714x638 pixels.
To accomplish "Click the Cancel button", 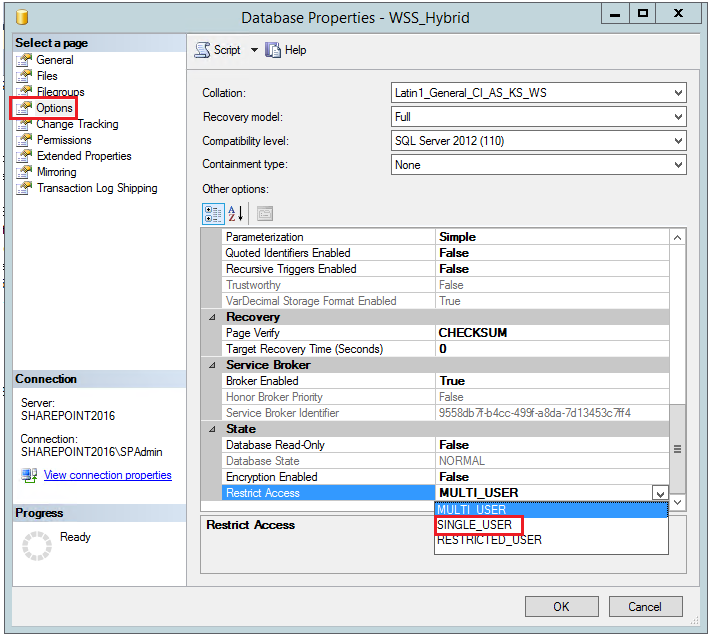I will (x=645, y=607).
